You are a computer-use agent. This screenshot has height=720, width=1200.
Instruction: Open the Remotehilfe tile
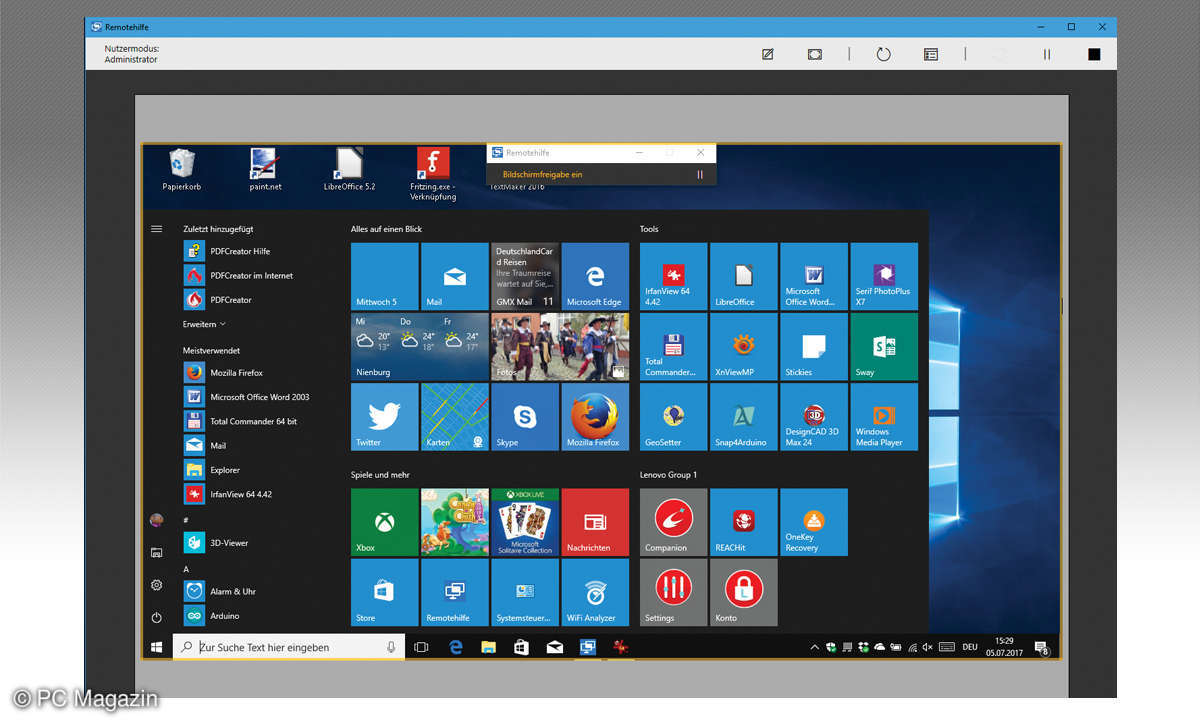click(455, 592)
